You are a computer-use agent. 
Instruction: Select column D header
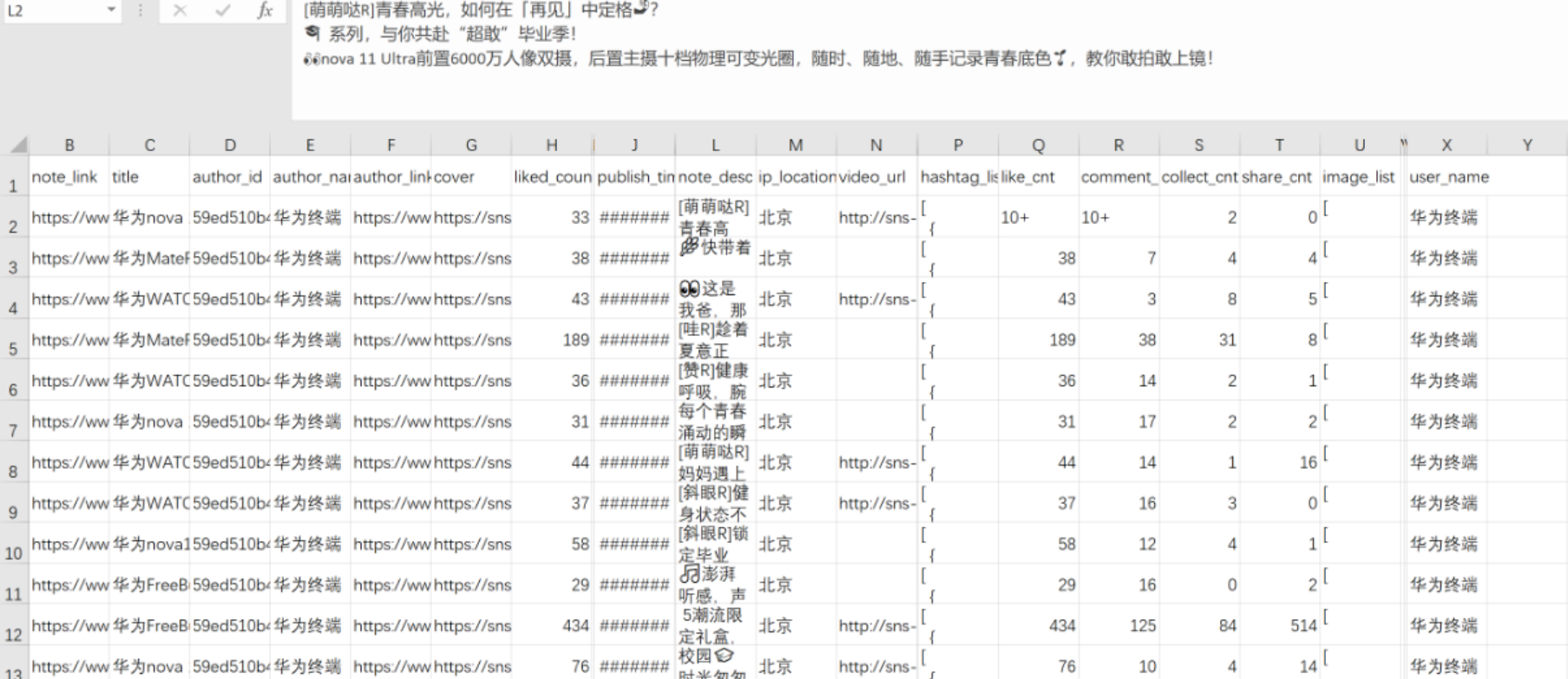[230, 145]
